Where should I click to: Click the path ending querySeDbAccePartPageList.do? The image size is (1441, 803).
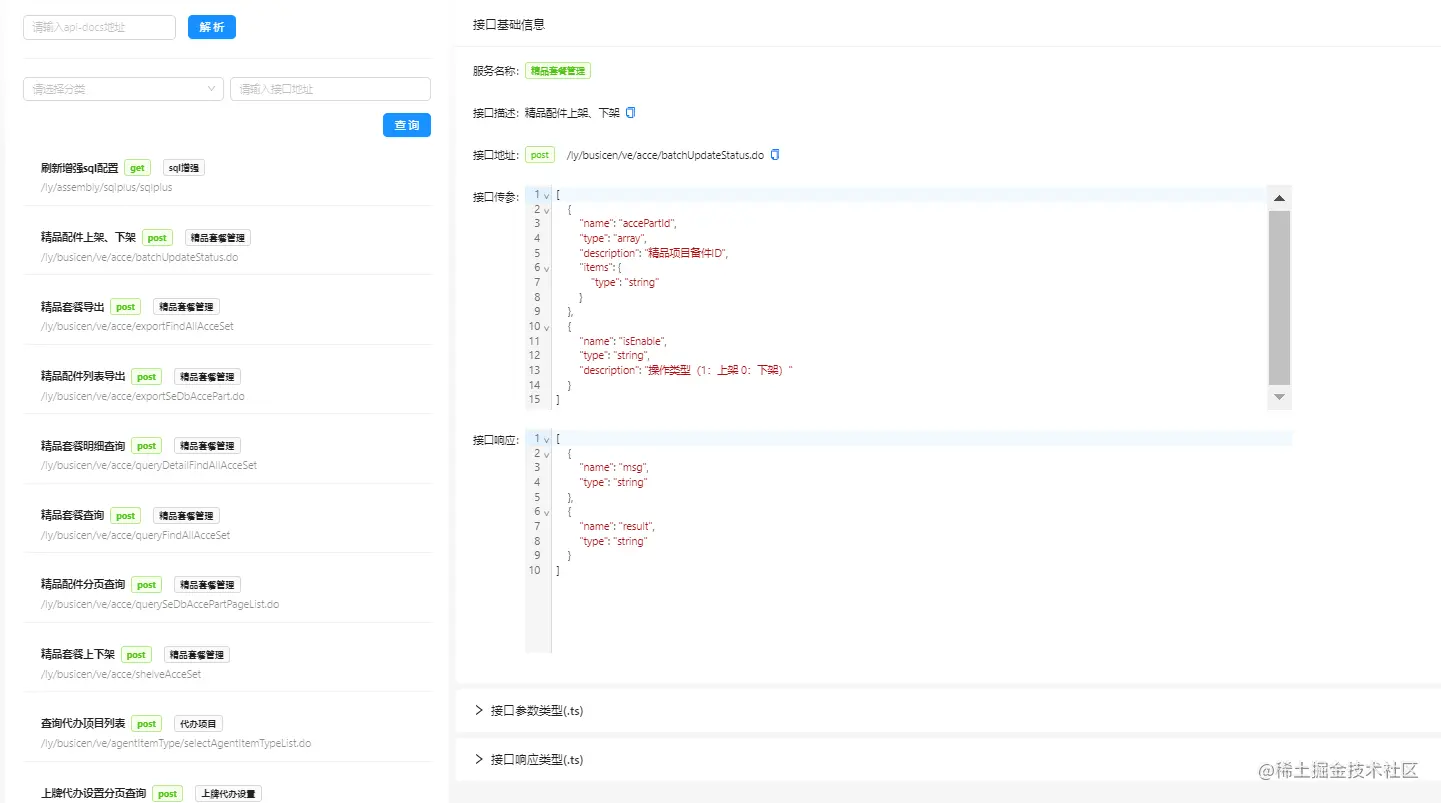(160, 604)
